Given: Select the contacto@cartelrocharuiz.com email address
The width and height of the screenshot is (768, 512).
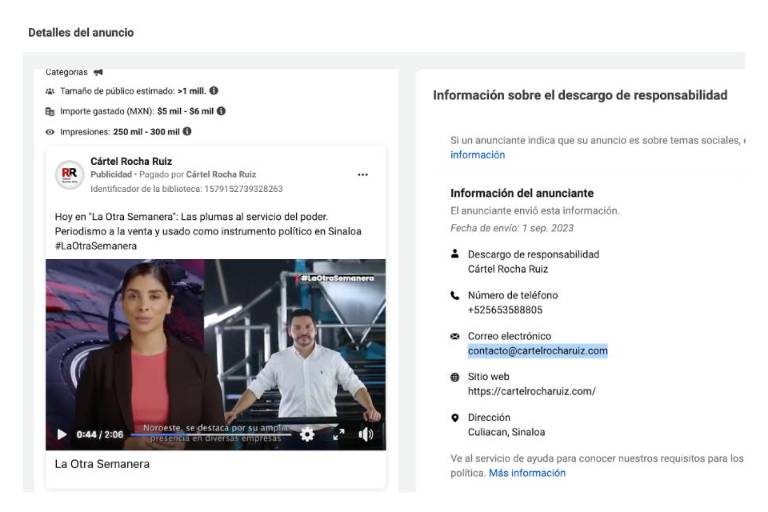Looking at the screenshot, I should pos(537,351).
